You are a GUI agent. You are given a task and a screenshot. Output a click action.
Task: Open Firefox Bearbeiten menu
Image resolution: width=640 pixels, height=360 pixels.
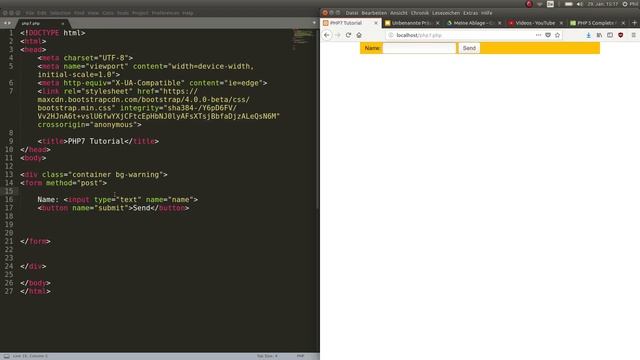374,13
